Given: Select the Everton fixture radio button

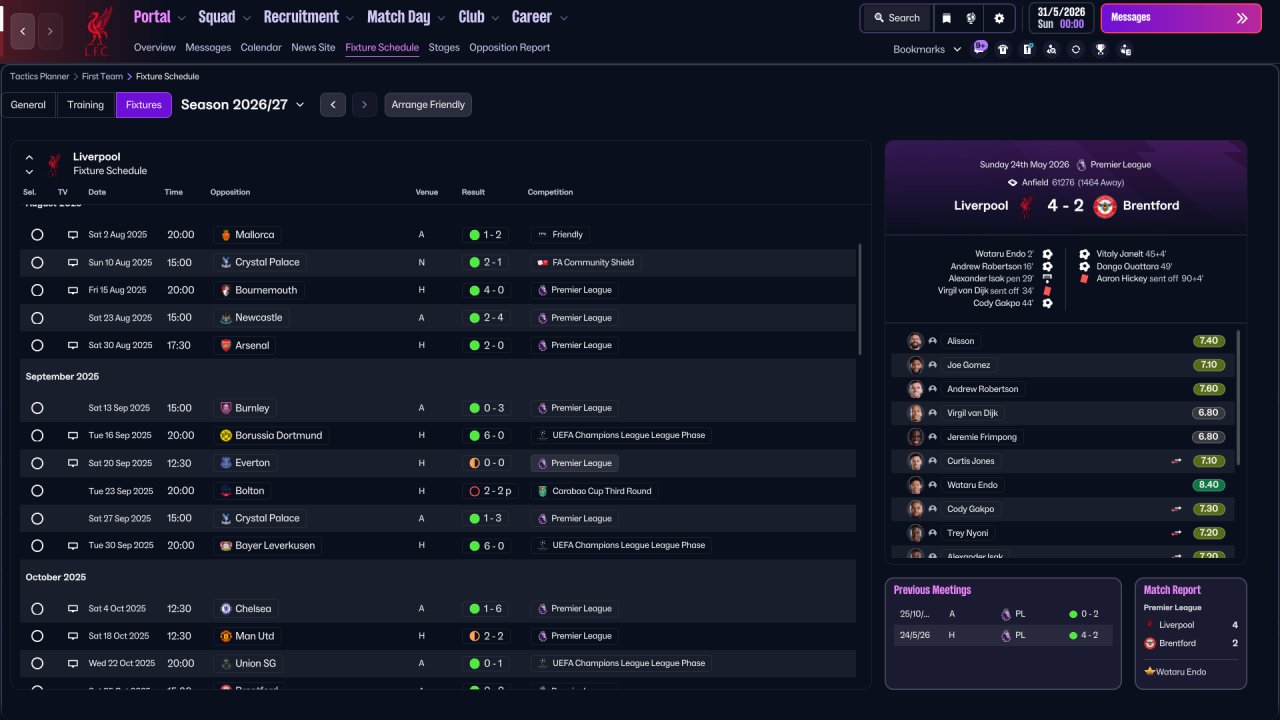Looking at the screenshot, I should 37,463.
